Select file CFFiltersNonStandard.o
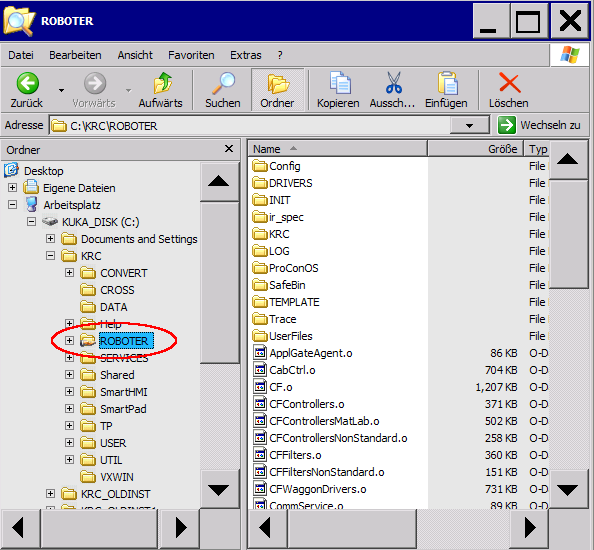The image size is (594, 550). [327, 472]
